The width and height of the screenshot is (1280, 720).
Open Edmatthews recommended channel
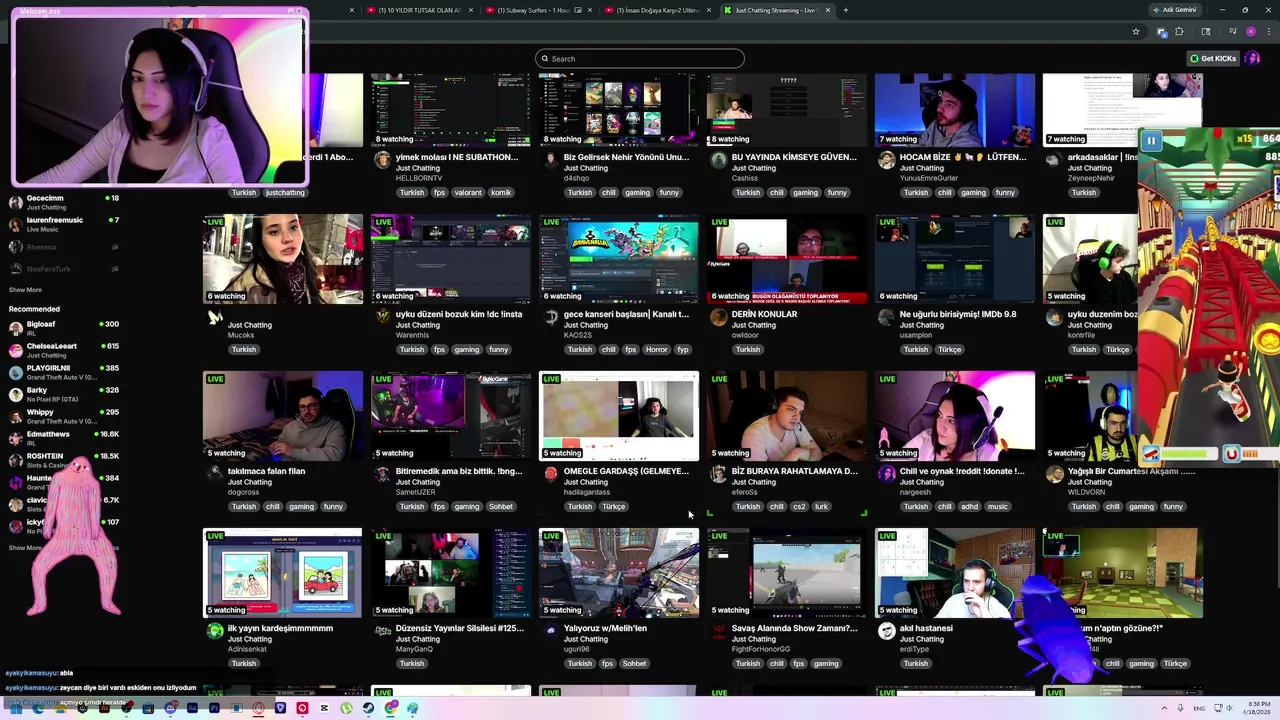click(x=64, y=438)
